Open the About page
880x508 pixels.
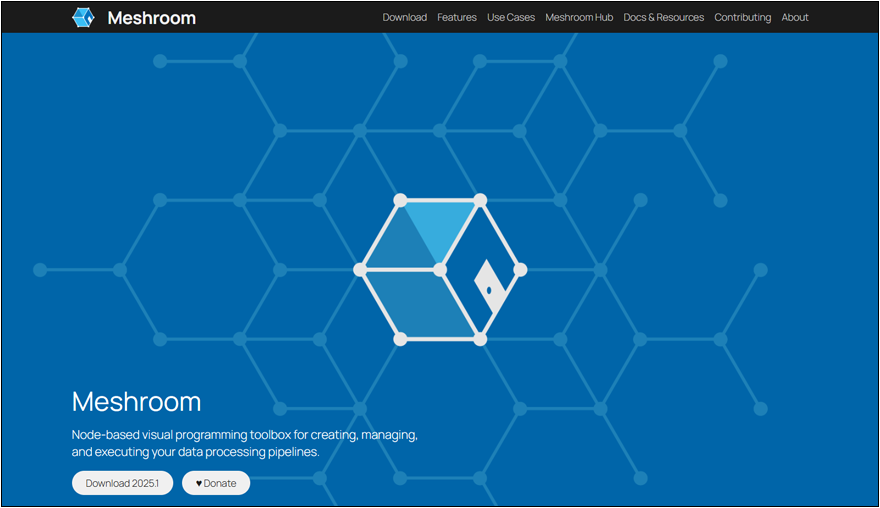(x=795, y=17)
